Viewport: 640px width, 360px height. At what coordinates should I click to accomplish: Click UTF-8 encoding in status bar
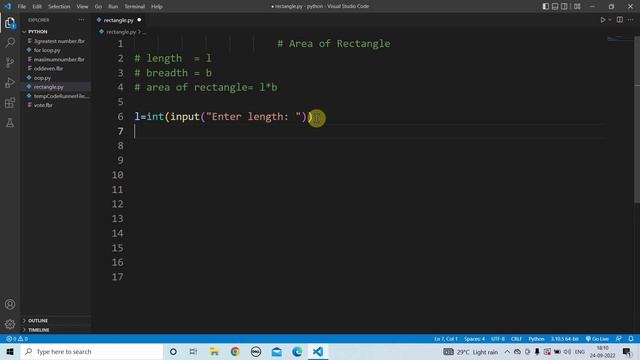point(498,339)
